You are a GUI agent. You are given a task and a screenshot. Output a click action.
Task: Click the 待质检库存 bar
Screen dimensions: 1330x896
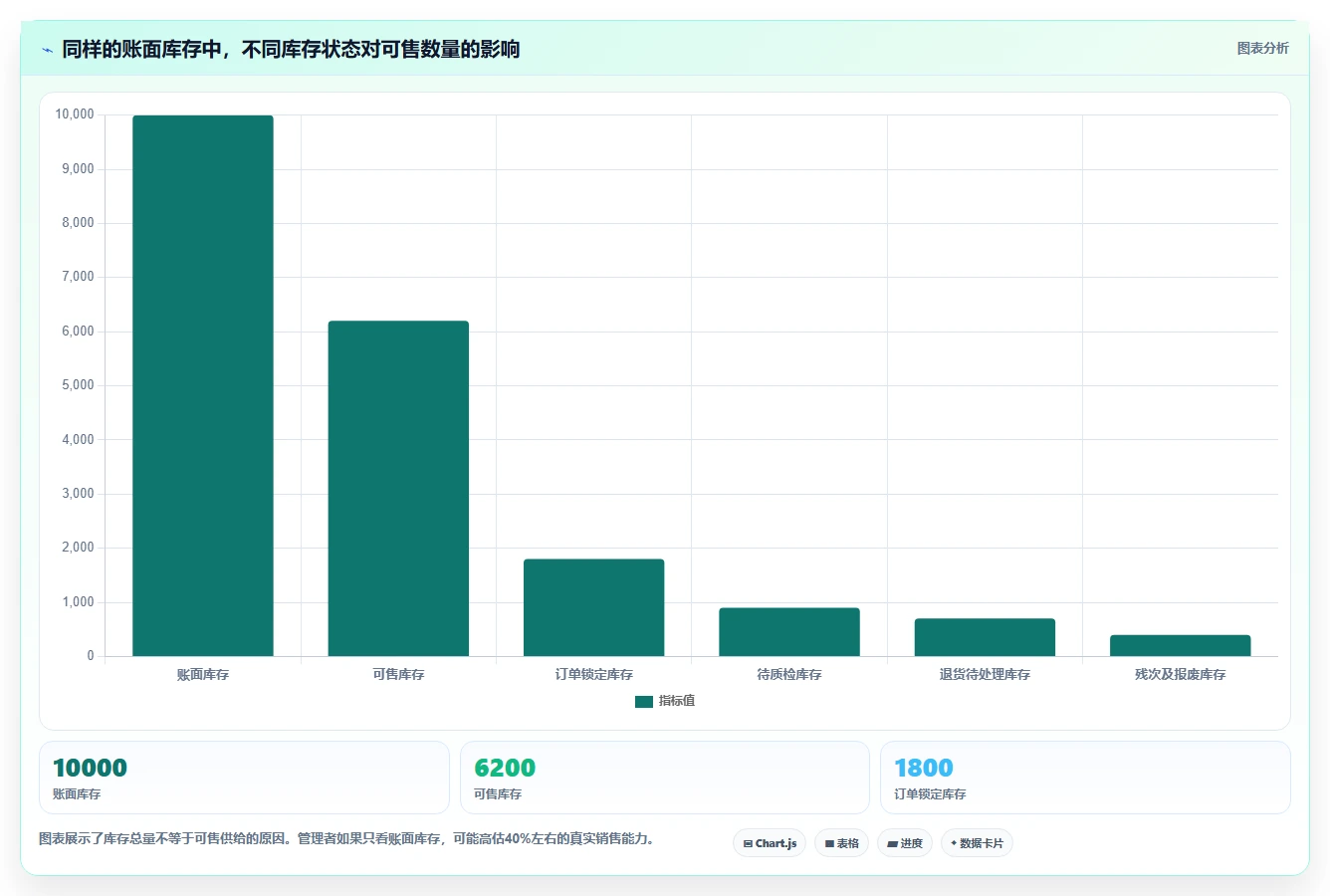[789, 631]
